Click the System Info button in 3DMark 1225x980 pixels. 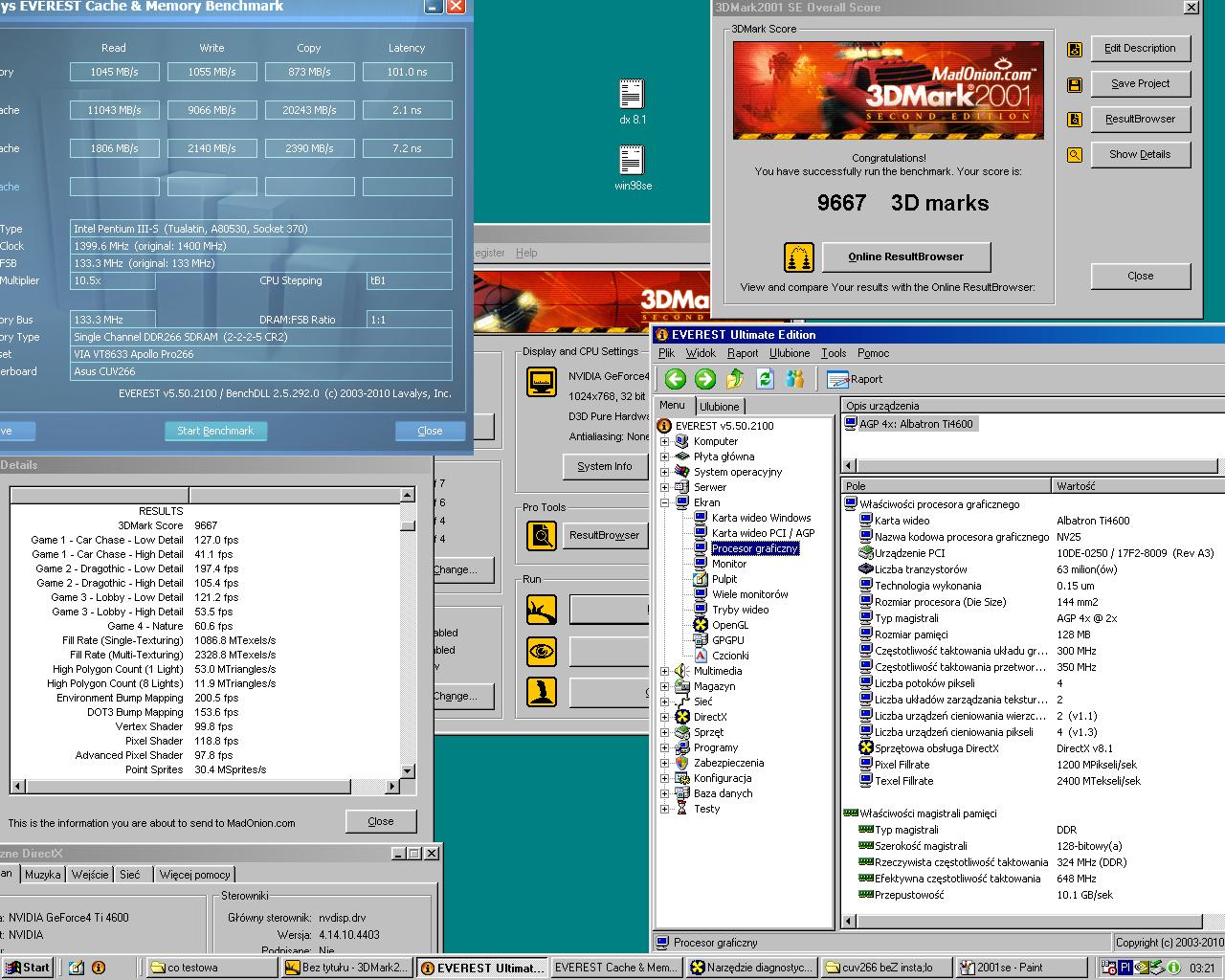[x=605, y=466]
